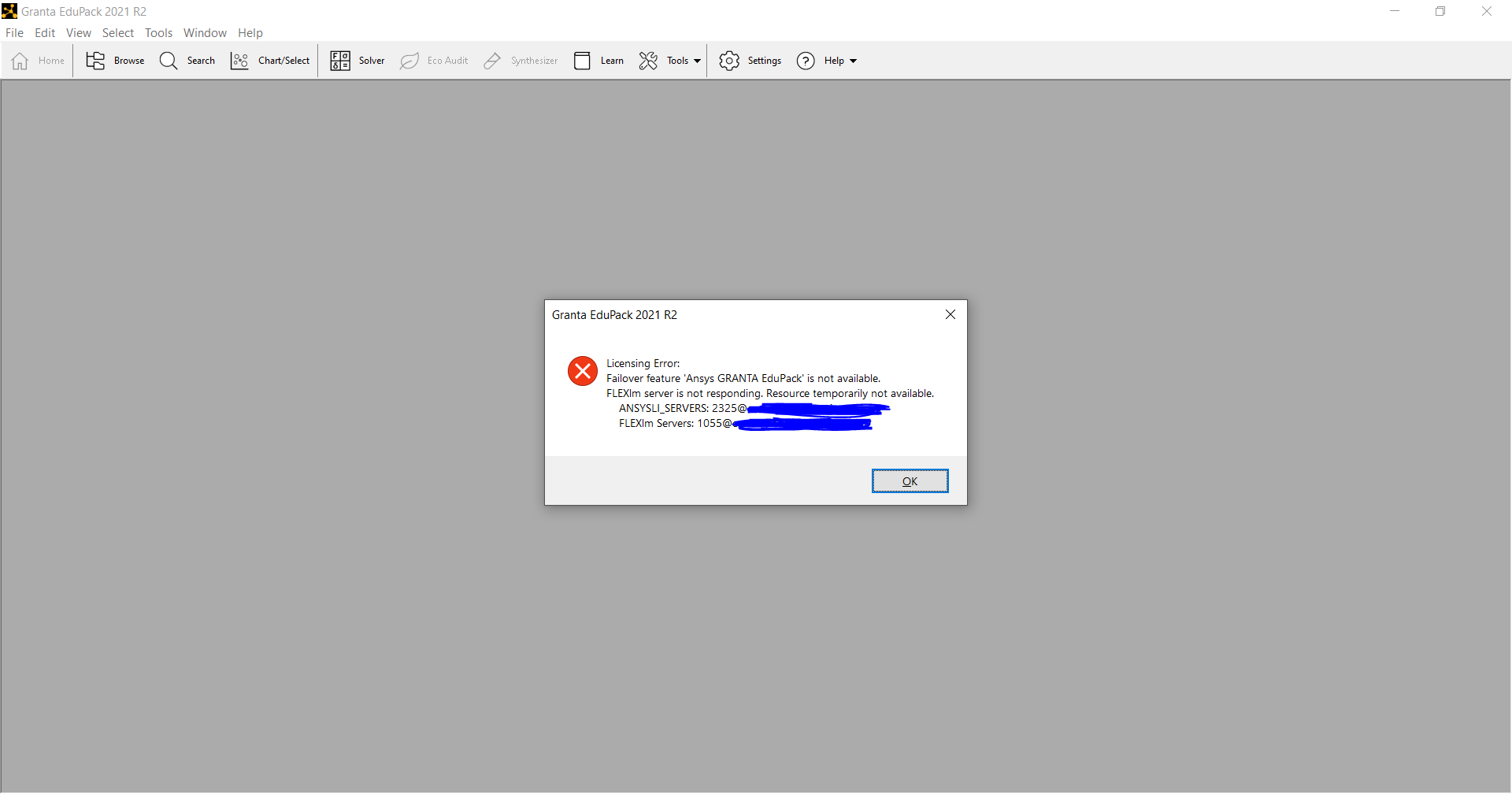
Task: Open the File menu
Action: [14, 32]
